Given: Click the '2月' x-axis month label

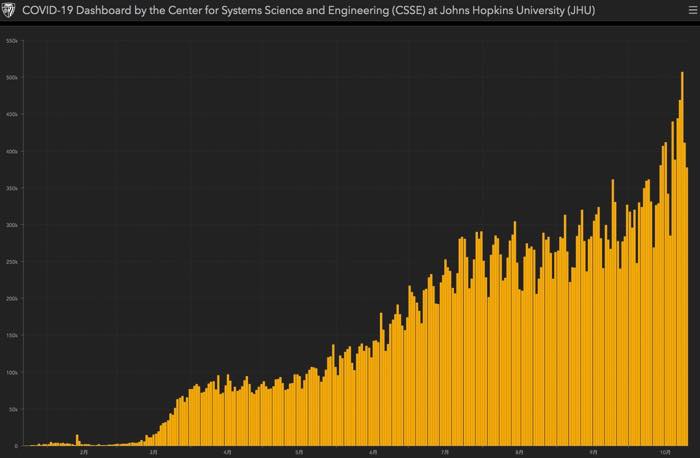Looking at the screenshot, I should 84,453.
